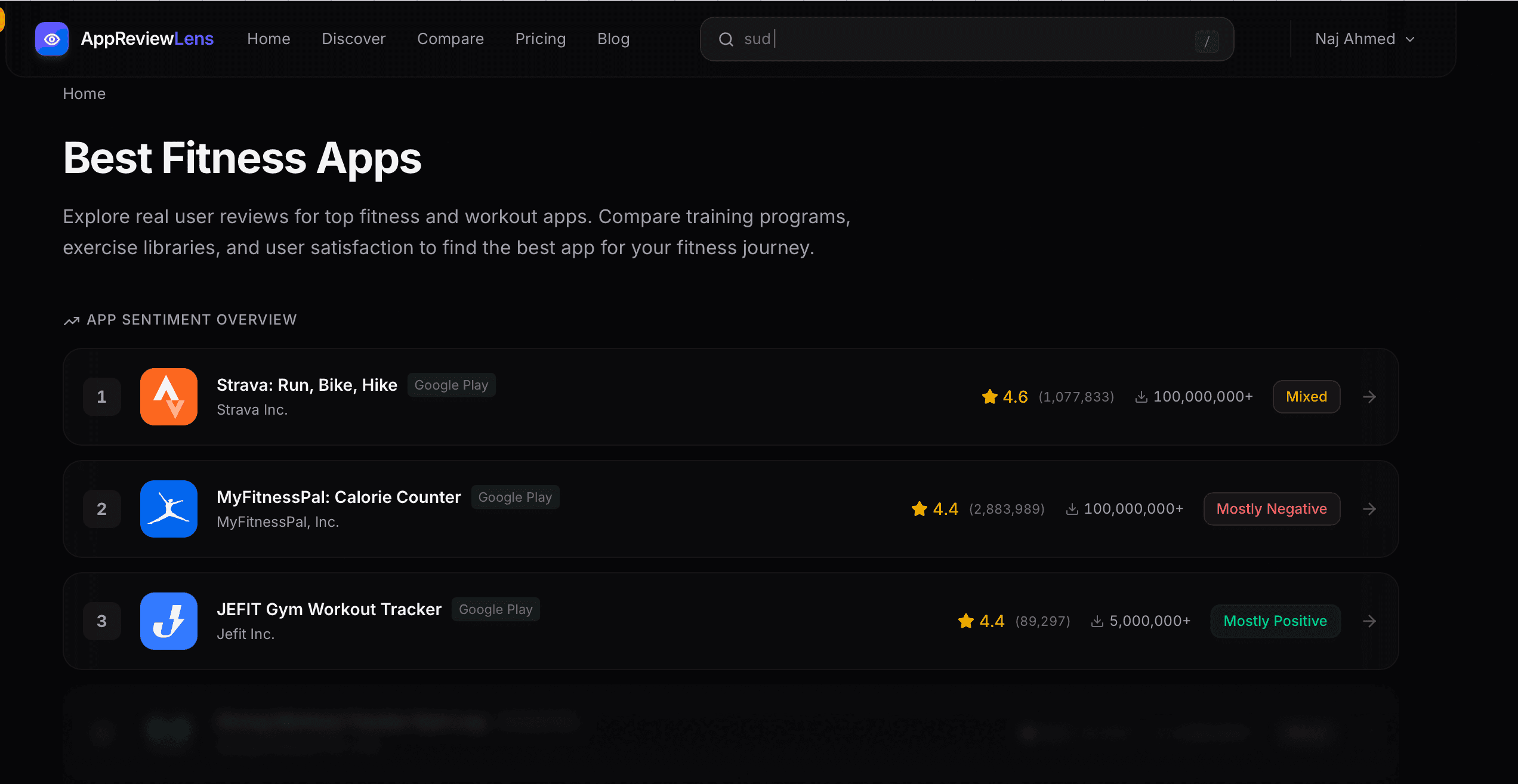Expand the Naj Ahmed account menu
1518x784 pixels.
coord(1365,39)
